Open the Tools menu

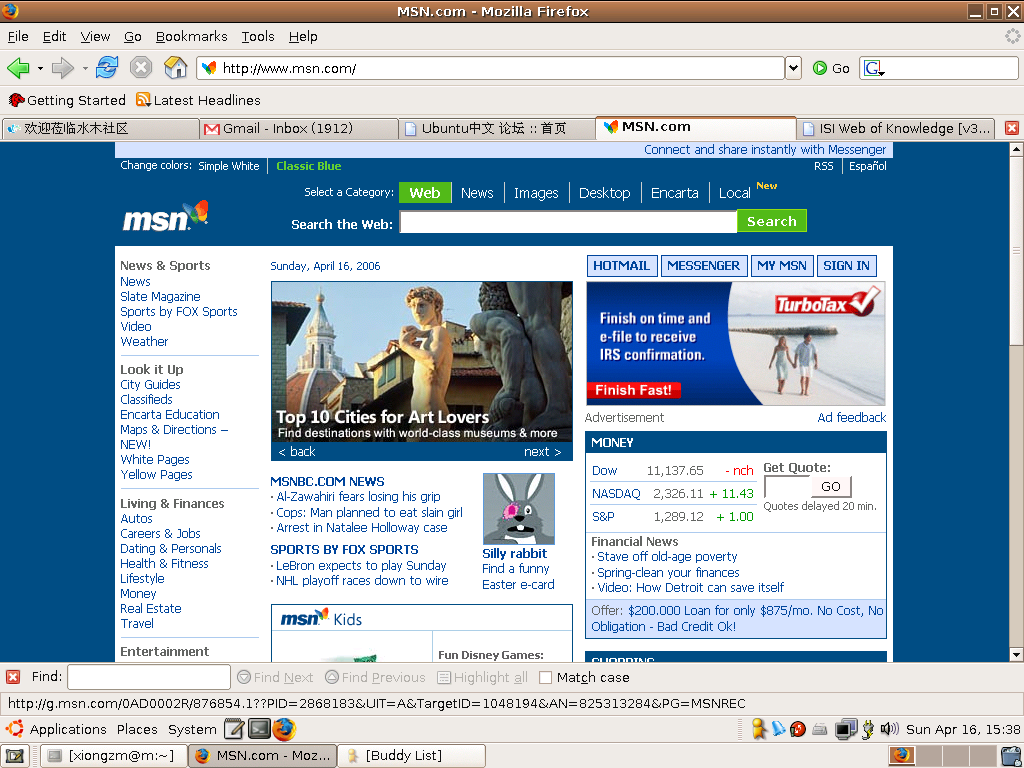[258, 37]
